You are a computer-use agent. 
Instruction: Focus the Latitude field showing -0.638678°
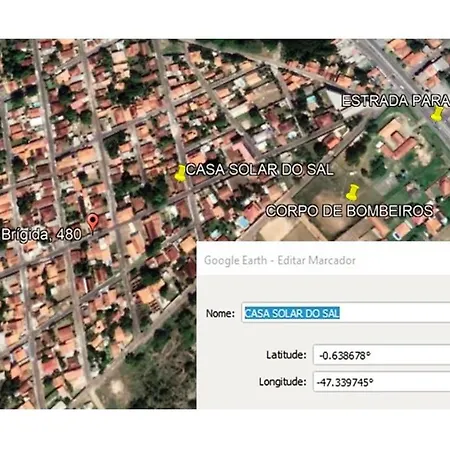[x=382, y=355]
